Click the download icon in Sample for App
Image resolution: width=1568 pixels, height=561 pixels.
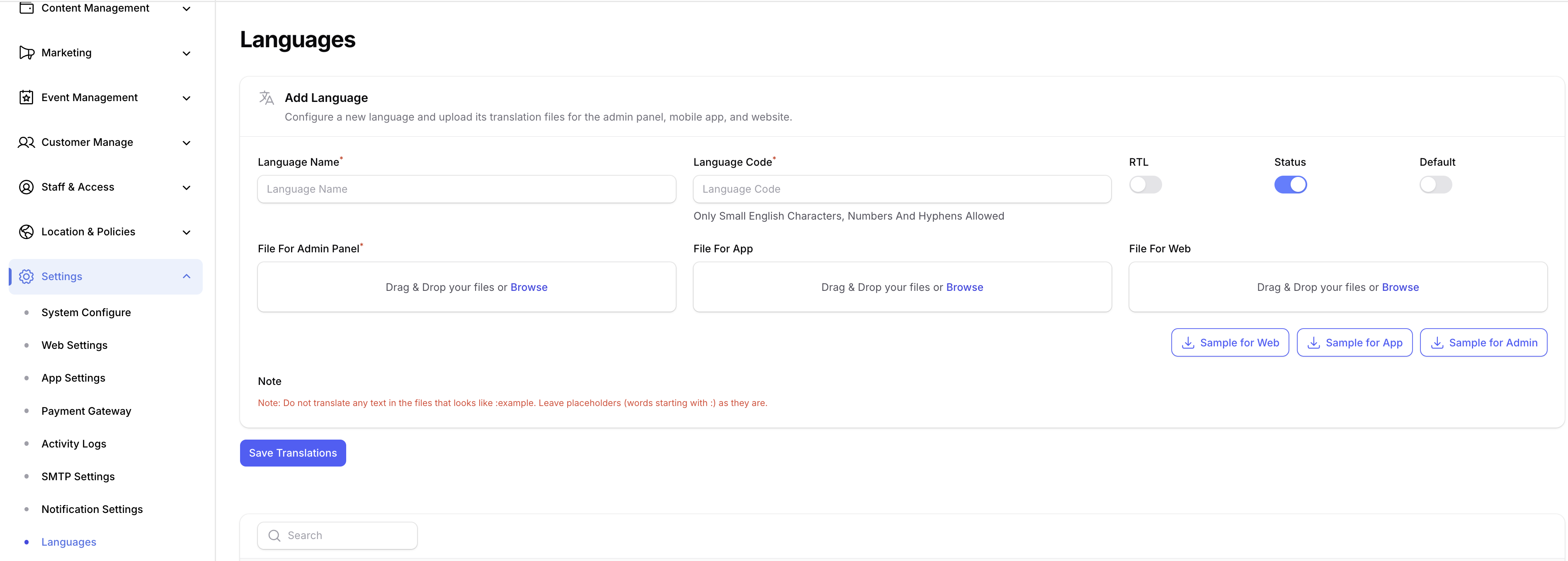1313,343
